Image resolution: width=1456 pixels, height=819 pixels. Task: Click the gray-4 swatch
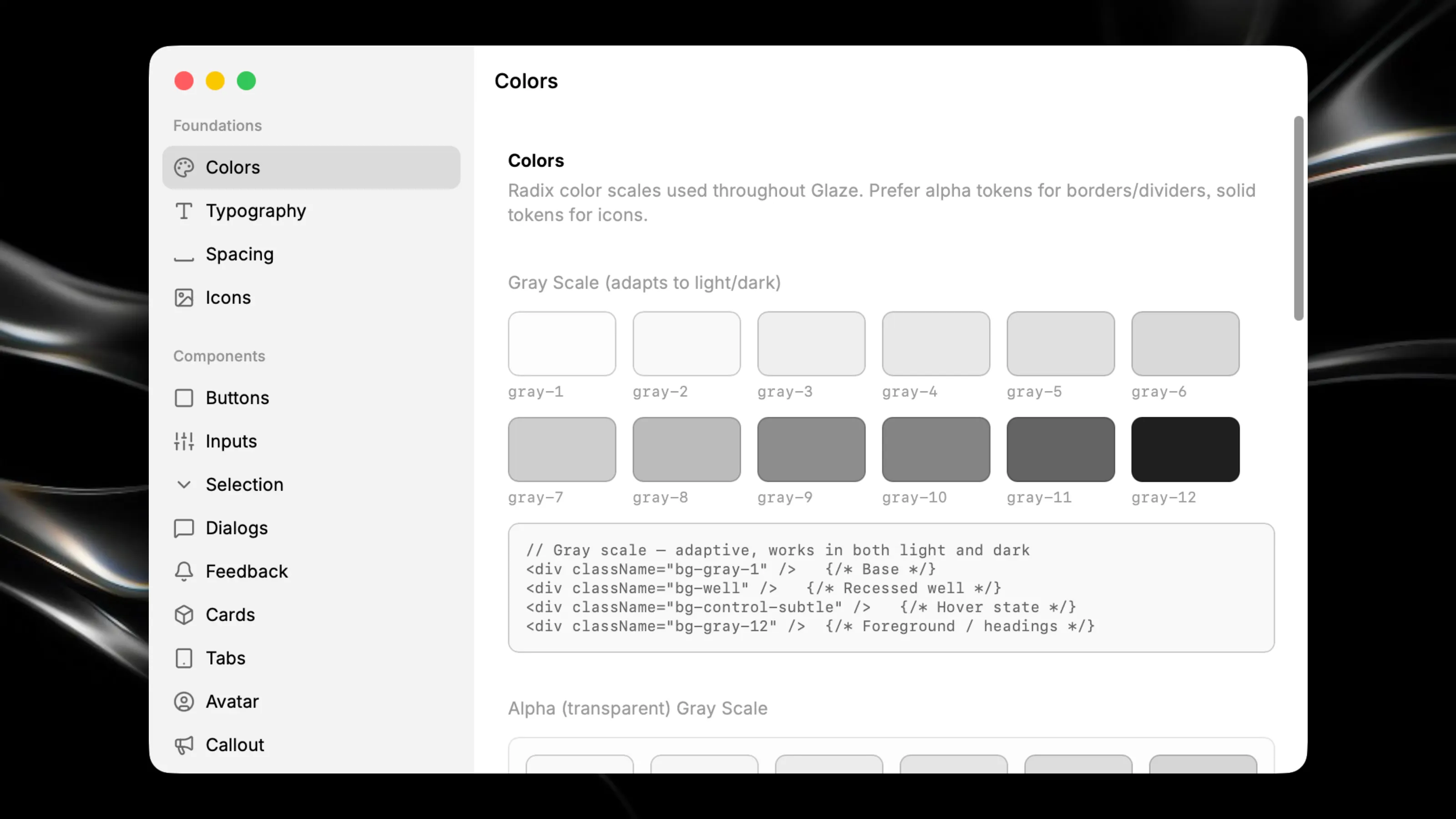point(936,344)
